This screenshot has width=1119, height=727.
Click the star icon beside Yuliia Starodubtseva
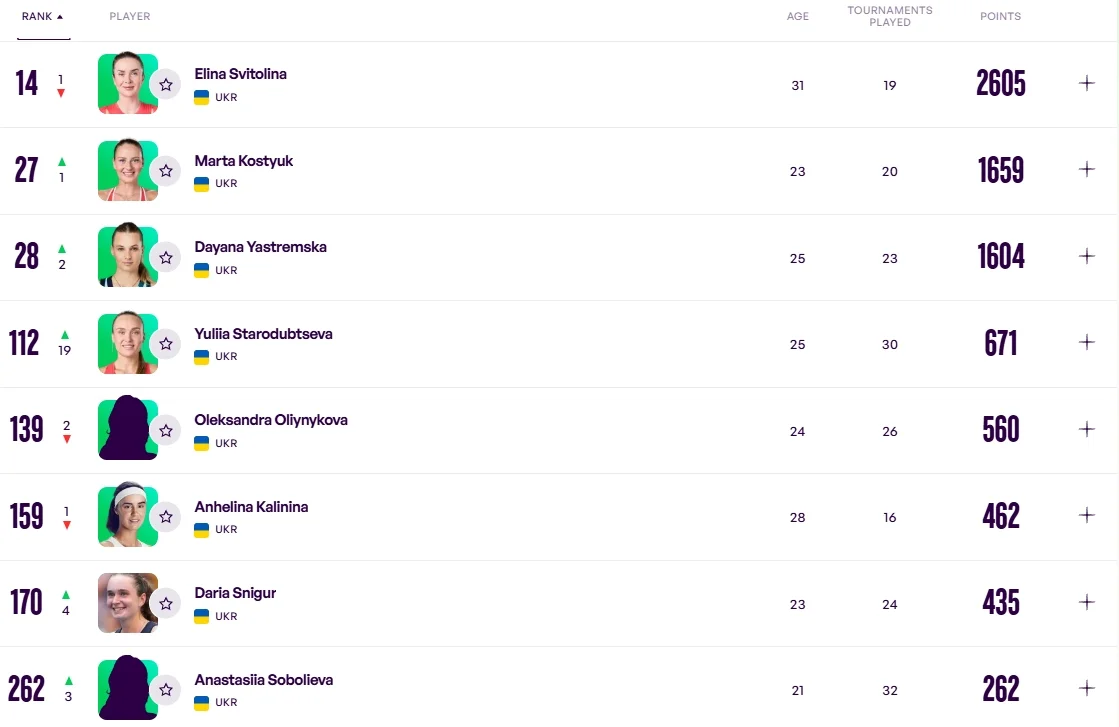tap(166, 344)
